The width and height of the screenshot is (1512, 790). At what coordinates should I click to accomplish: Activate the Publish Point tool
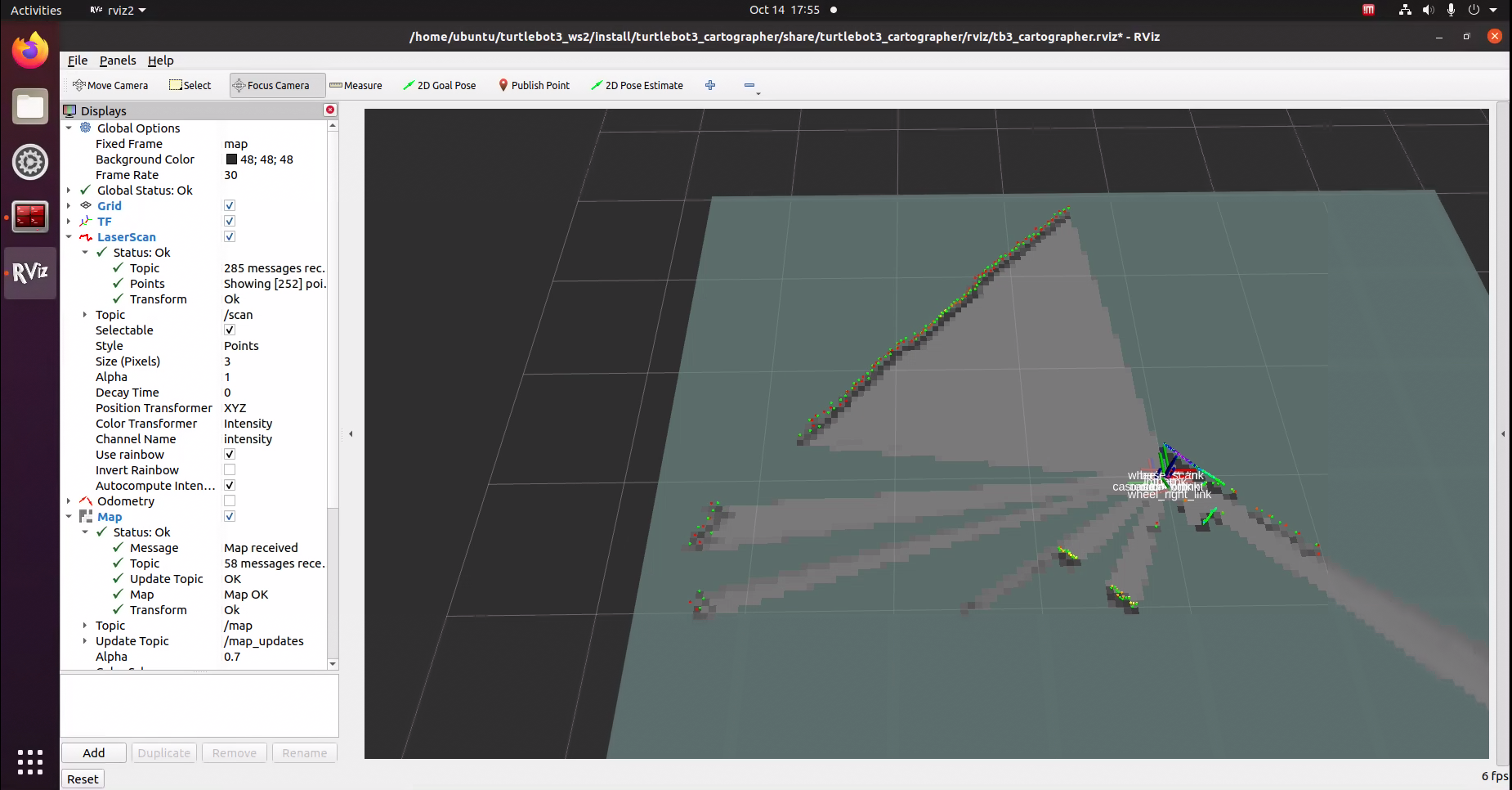click(533, 85)
